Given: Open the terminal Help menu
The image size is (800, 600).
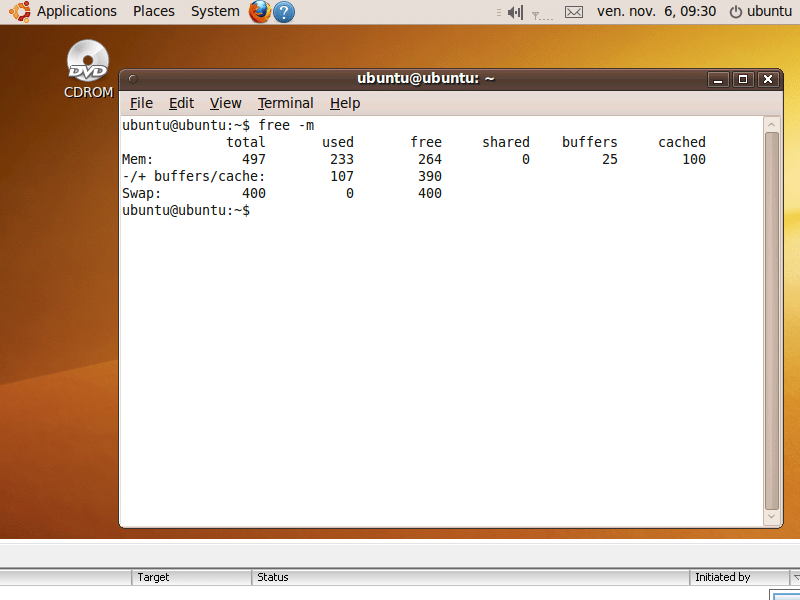Looking at the screenshot, I should coord(345,103).
